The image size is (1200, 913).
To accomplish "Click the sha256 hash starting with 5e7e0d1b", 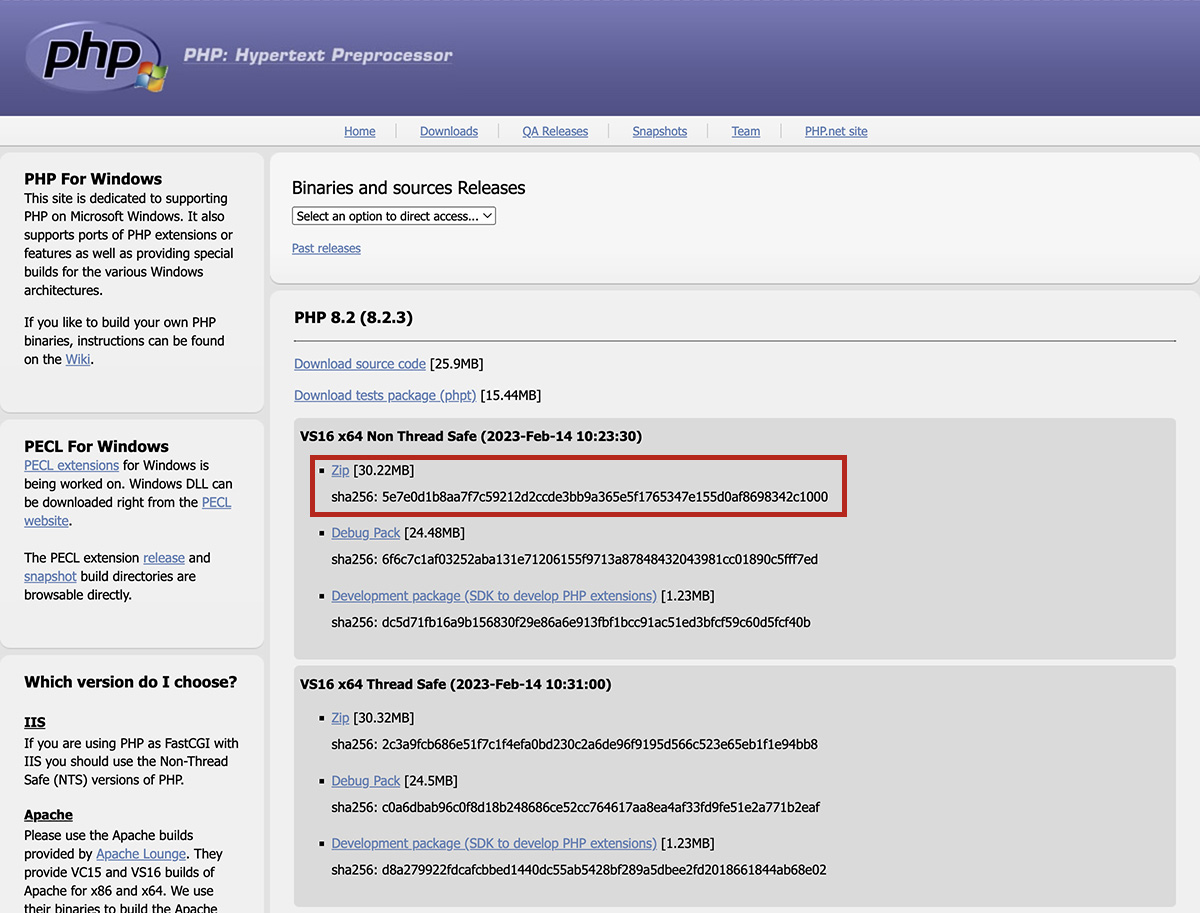I will pos(605,497).
